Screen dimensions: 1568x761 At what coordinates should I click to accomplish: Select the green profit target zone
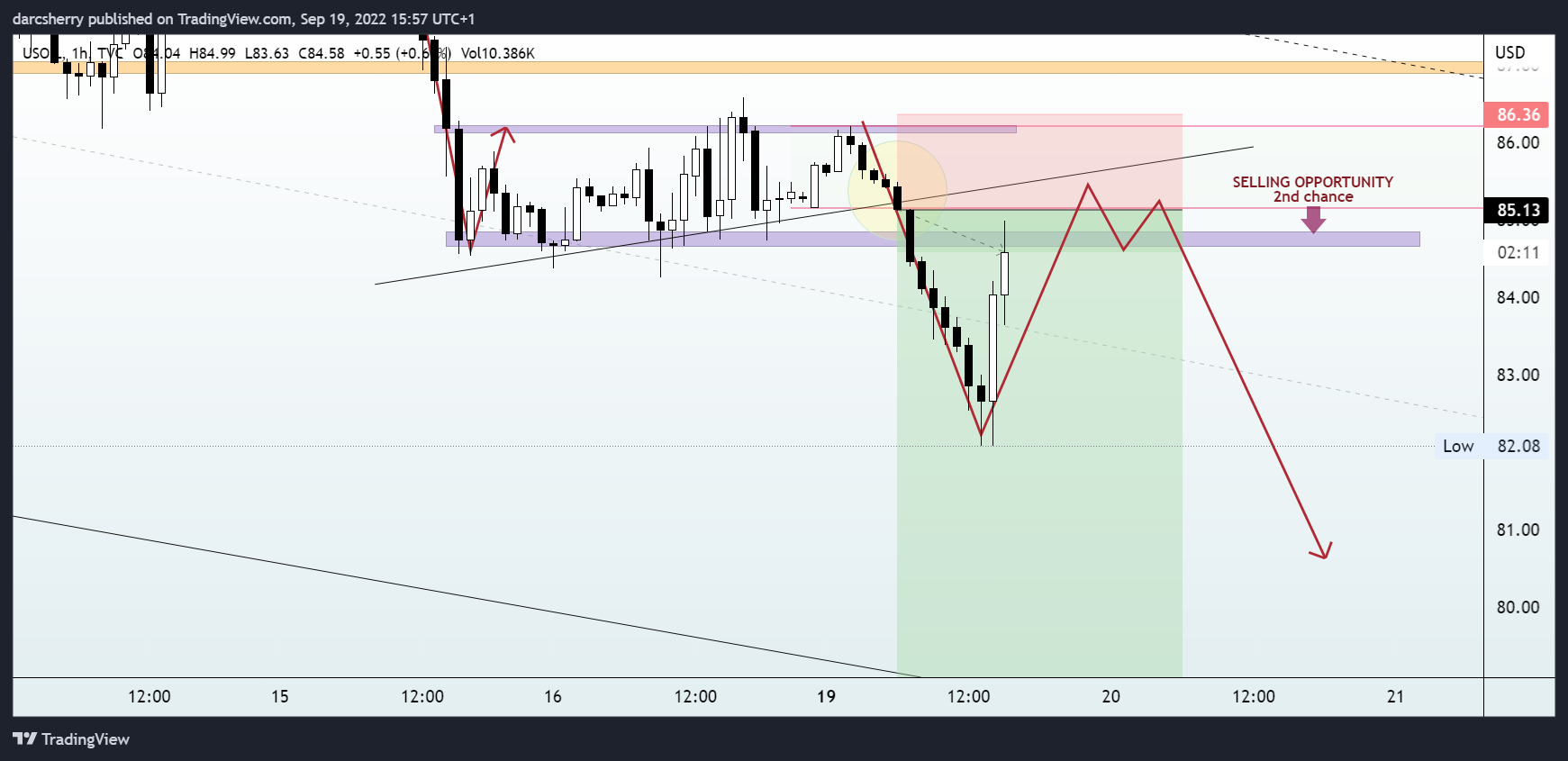(1039, 442)
